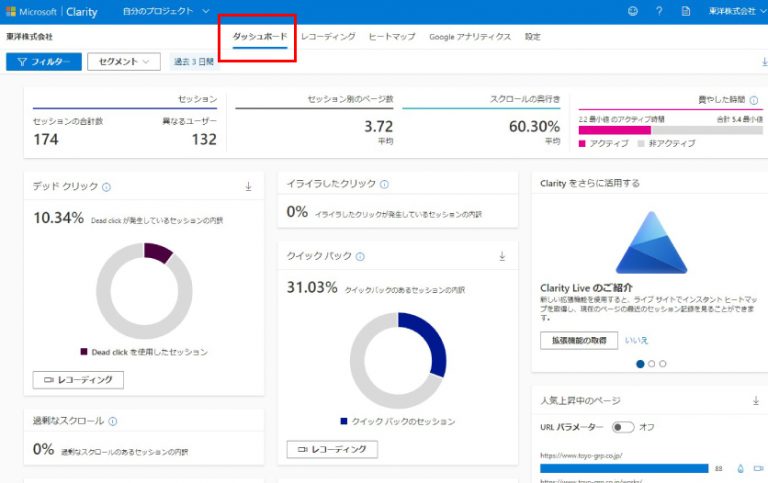
Task: Open the help question mark icon
Action: [659, 11]
